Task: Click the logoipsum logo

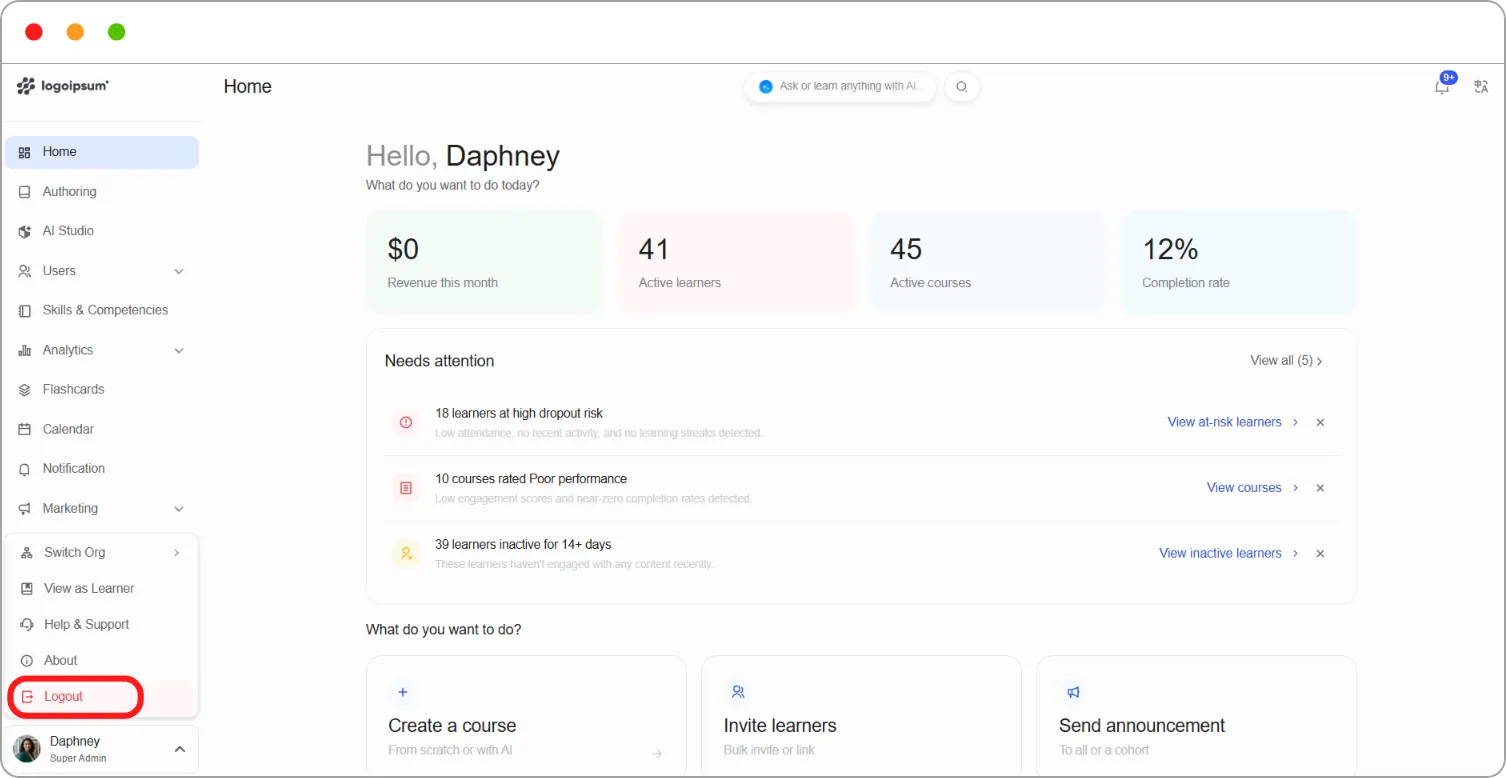Action: (x=63, y=86)
